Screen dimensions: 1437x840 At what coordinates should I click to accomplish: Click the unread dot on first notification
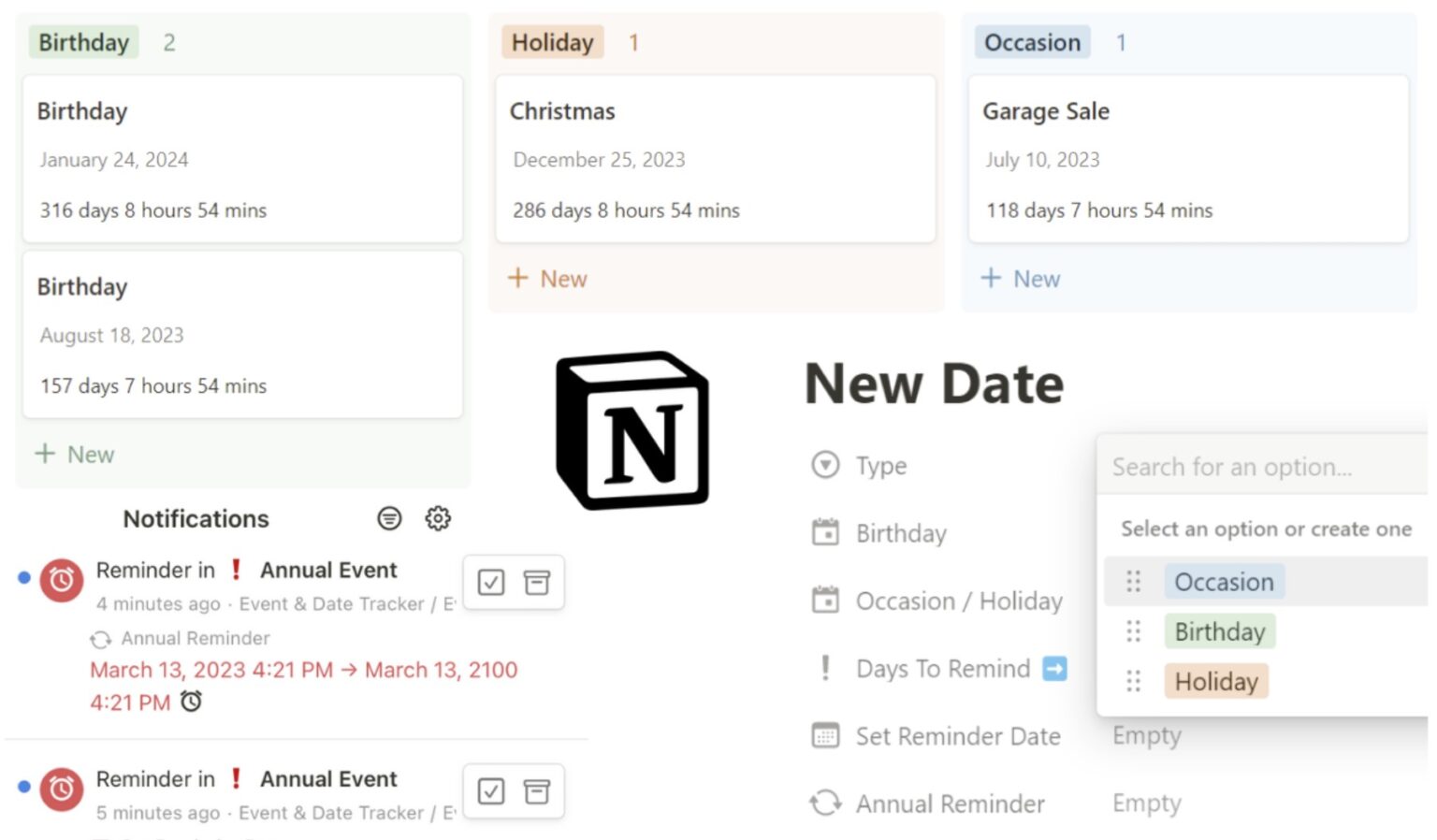24,578
